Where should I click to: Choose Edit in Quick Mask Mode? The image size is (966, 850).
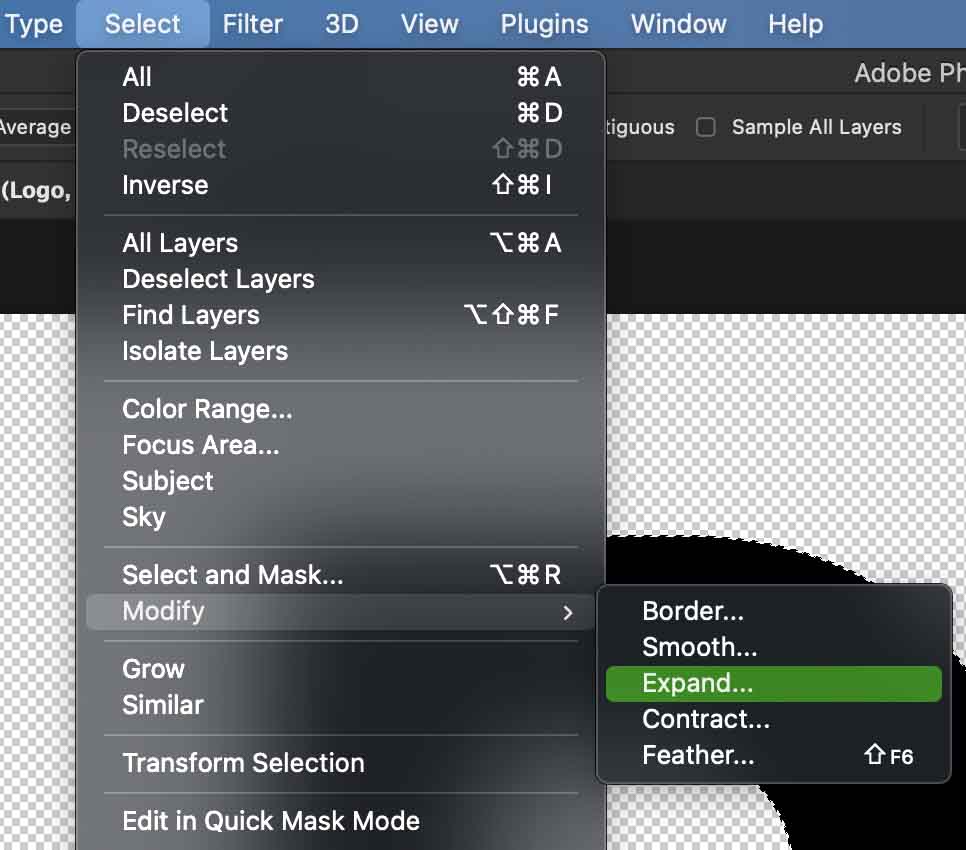(341, 821)
